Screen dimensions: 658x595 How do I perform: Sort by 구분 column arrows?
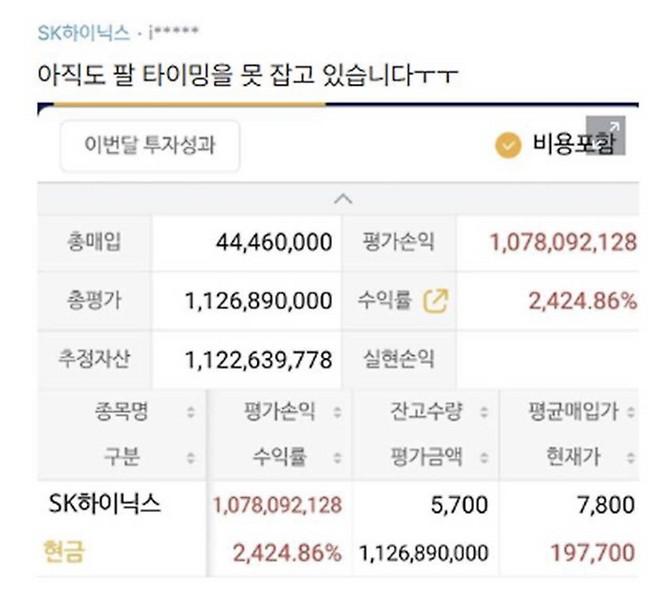191,457
